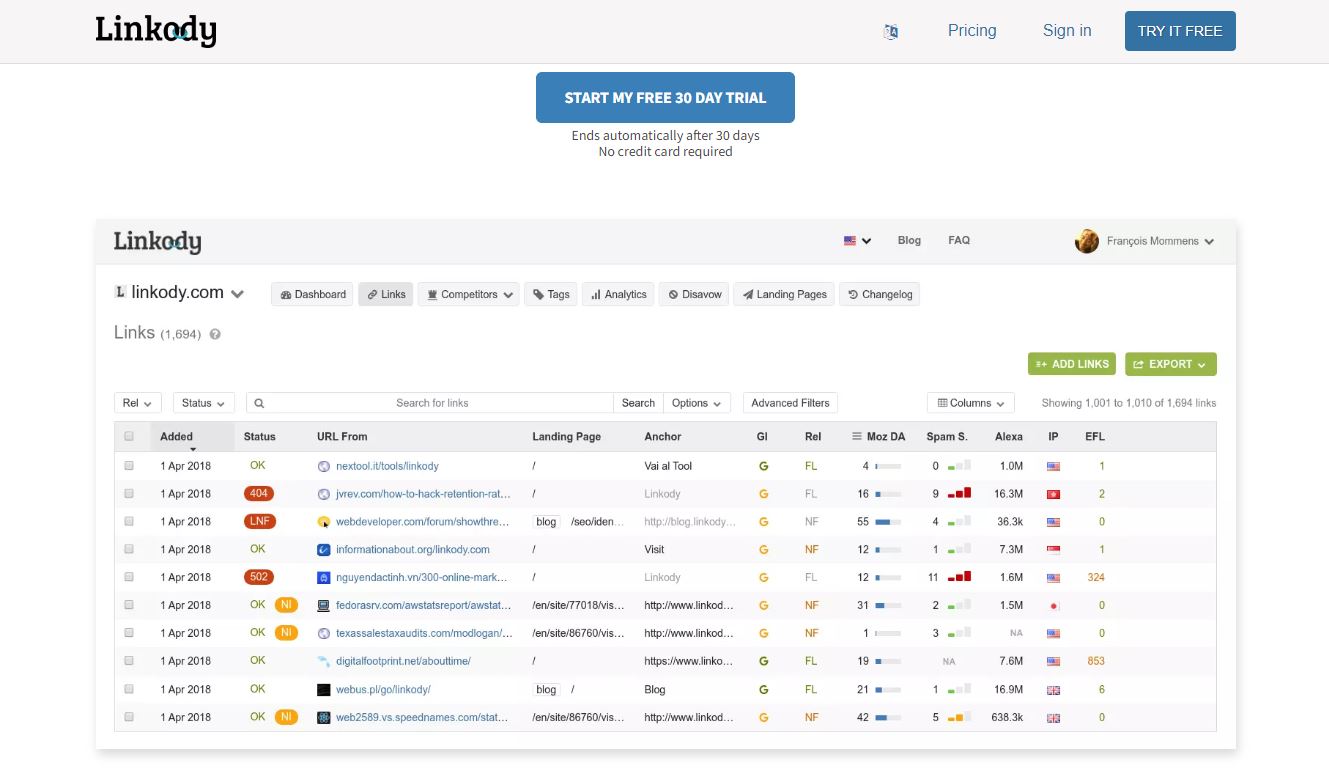Click the site favicon for nguyendactinh.vn row

point(324,578)
